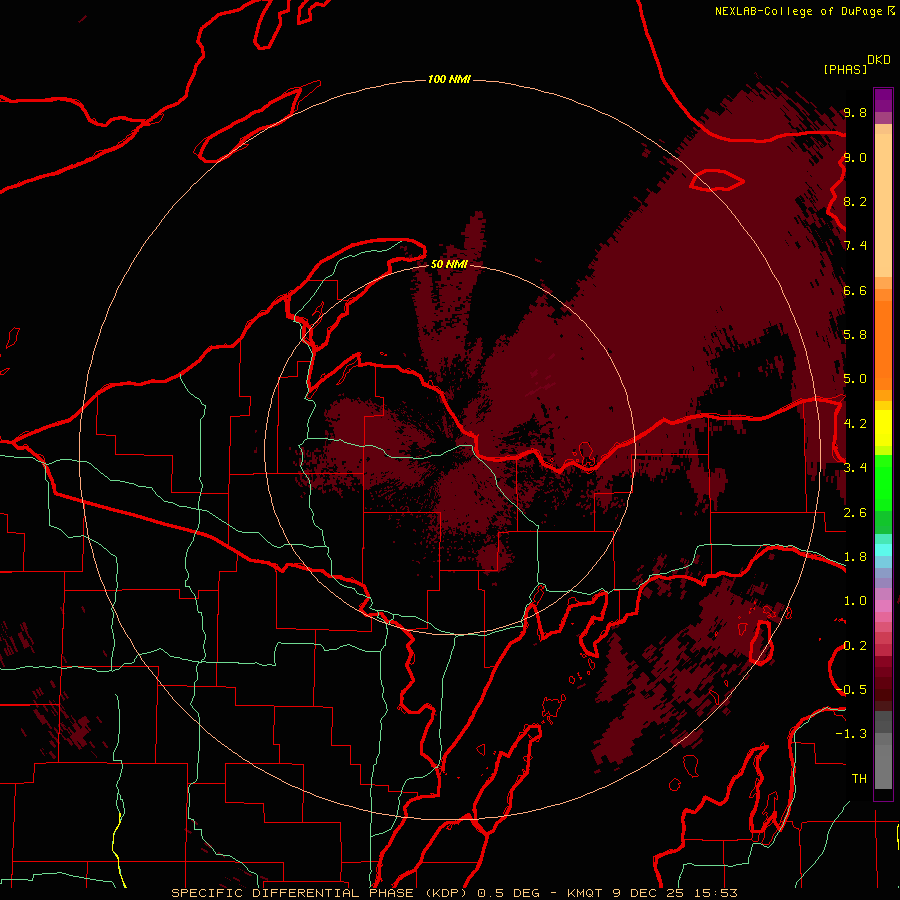Click the 2.6 scale value
This screenshot has height=900, width=900.
(x=855, y=512)
